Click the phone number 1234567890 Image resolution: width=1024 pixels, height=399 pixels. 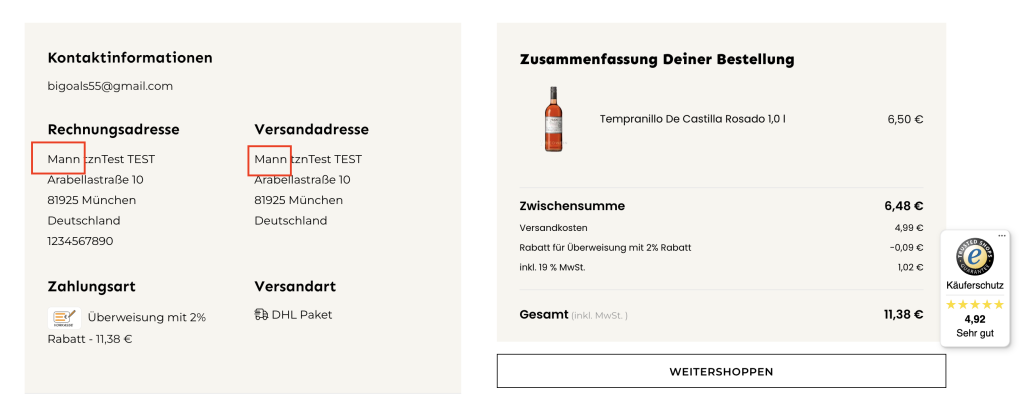[x=80, y=241]
